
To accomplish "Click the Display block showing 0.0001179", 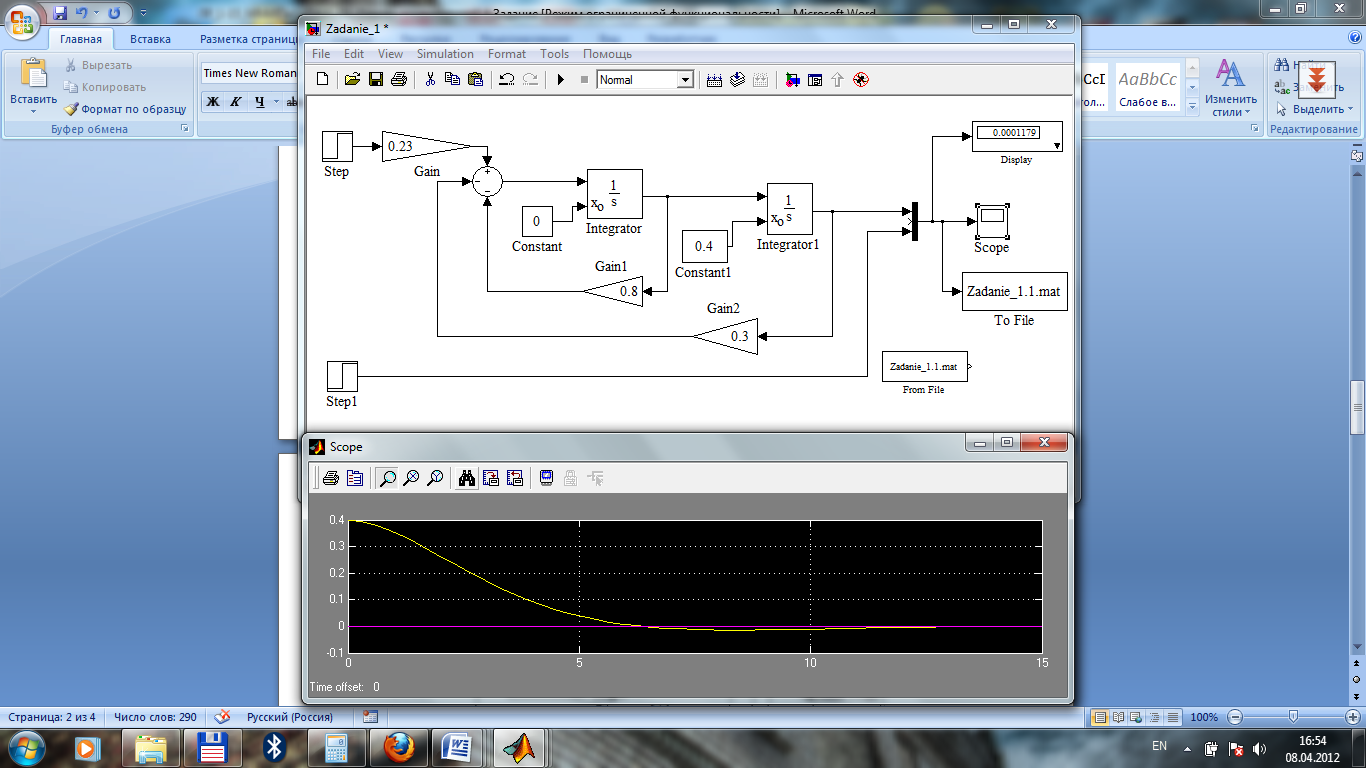I will (x=1017, y=137).
